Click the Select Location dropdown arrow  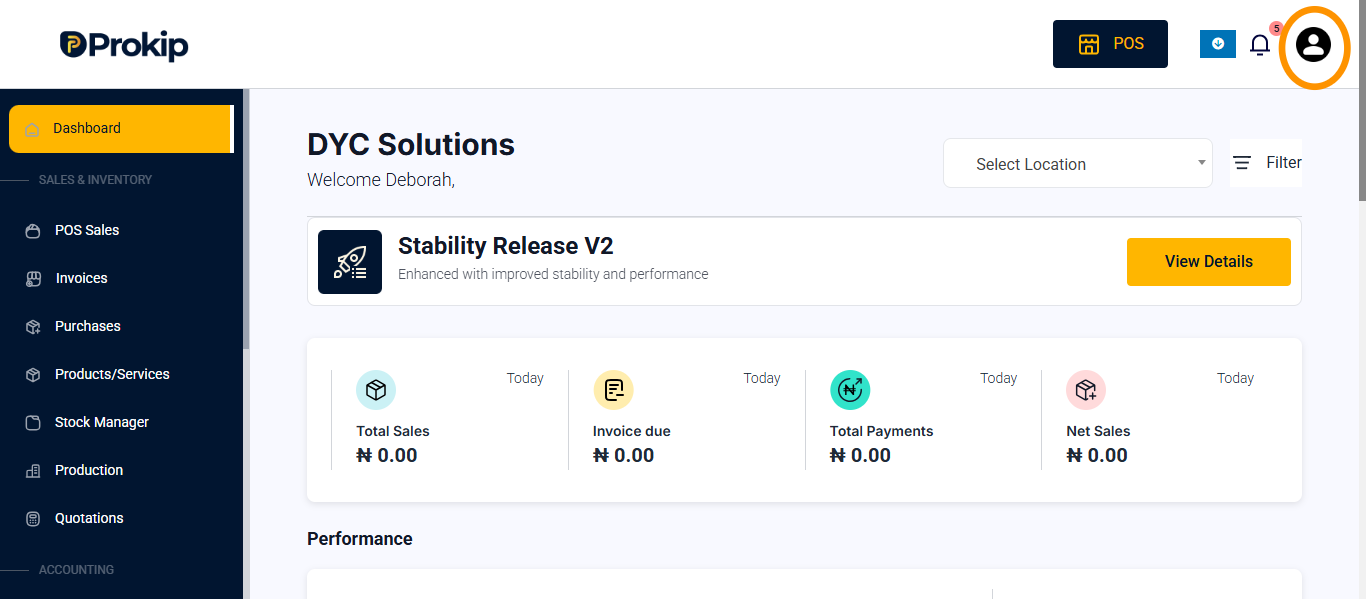[1202, 163]
